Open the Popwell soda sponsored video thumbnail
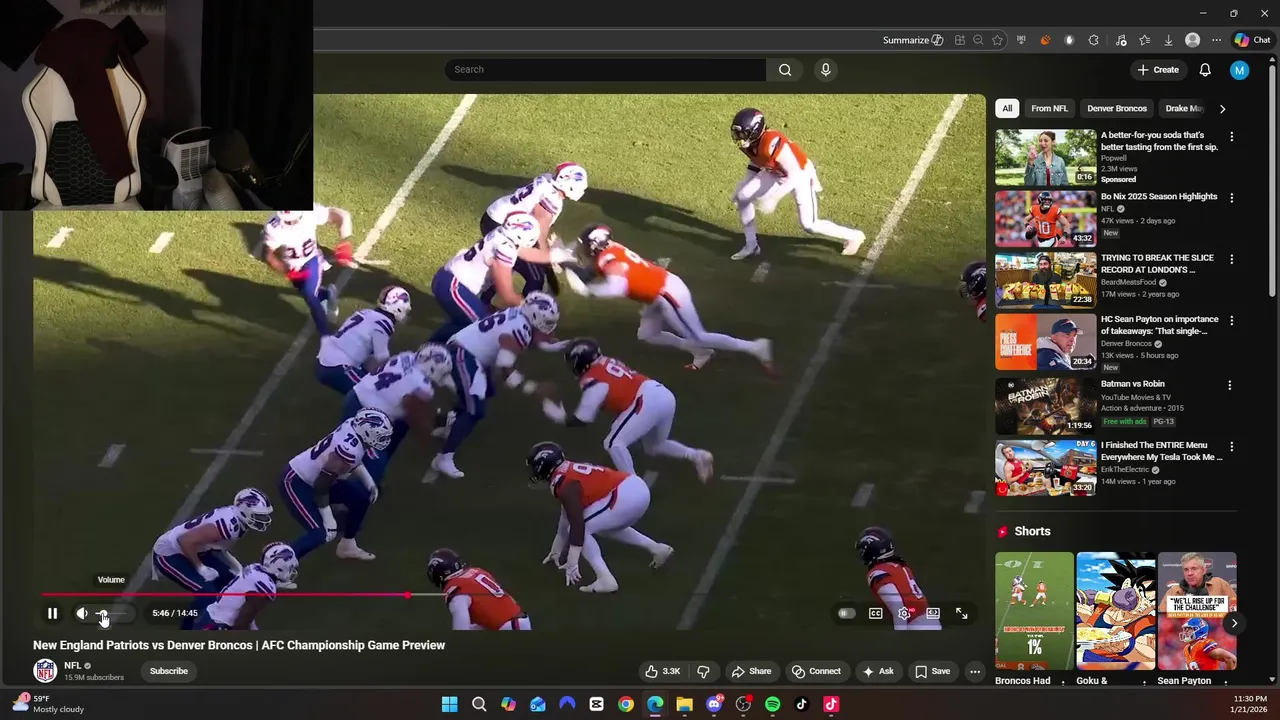 point(1046,157)
